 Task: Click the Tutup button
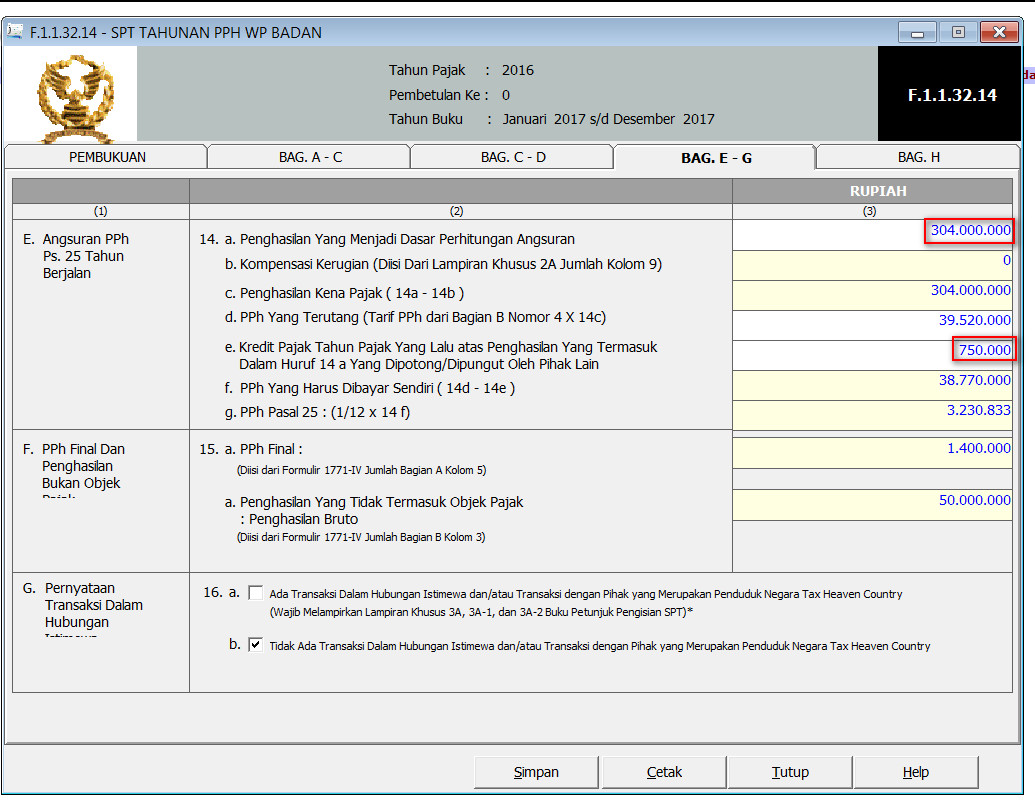point(790,772)
